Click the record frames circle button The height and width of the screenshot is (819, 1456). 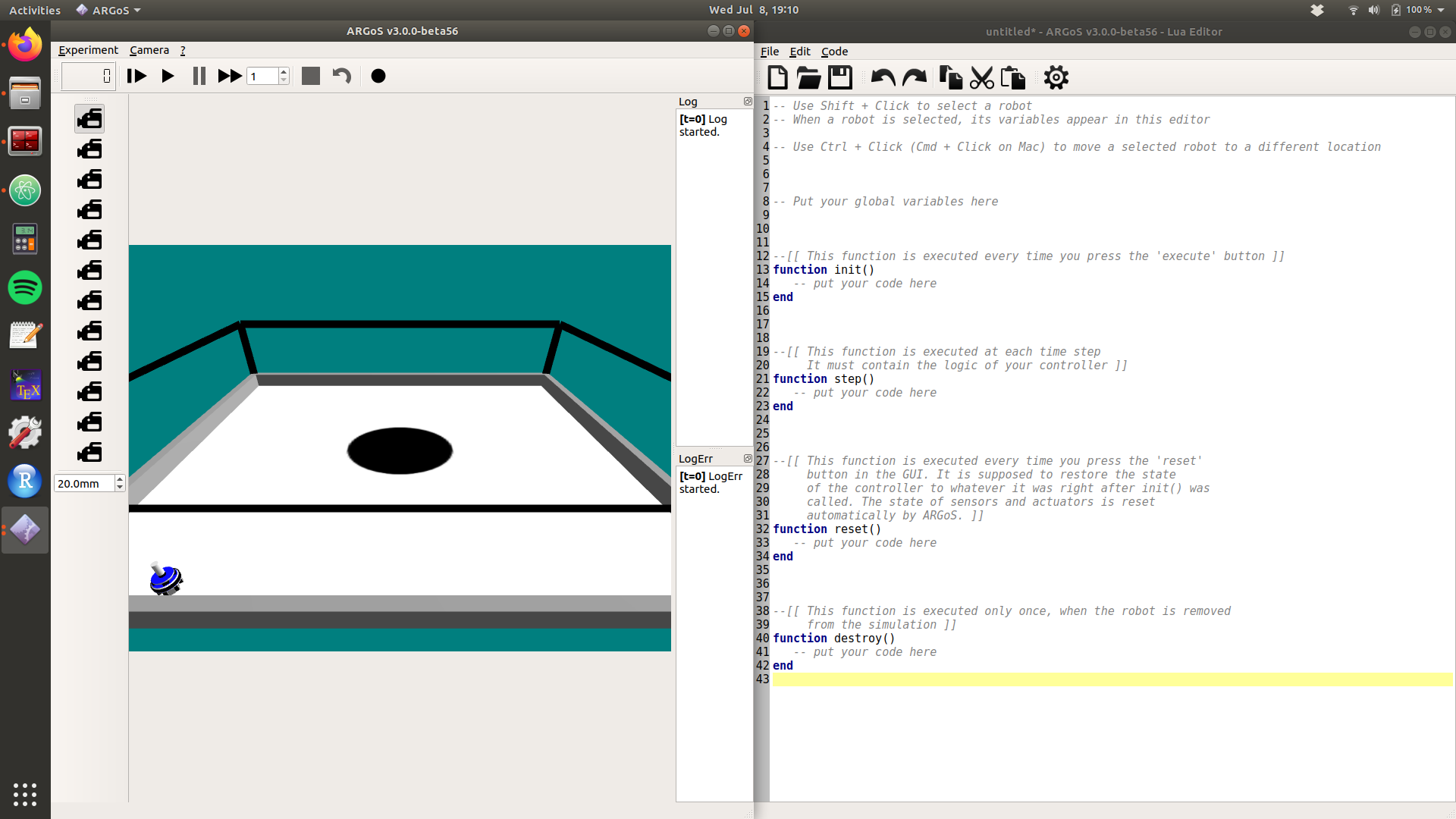point(378,76)
